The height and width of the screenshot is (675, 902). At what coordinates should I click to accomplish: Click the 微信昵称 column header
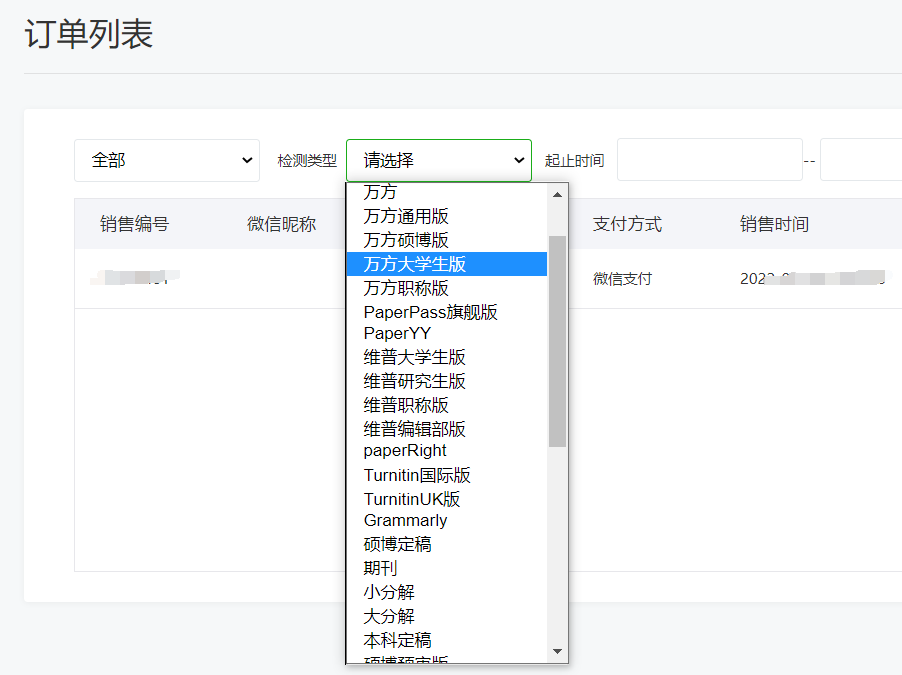click(282, 224)
